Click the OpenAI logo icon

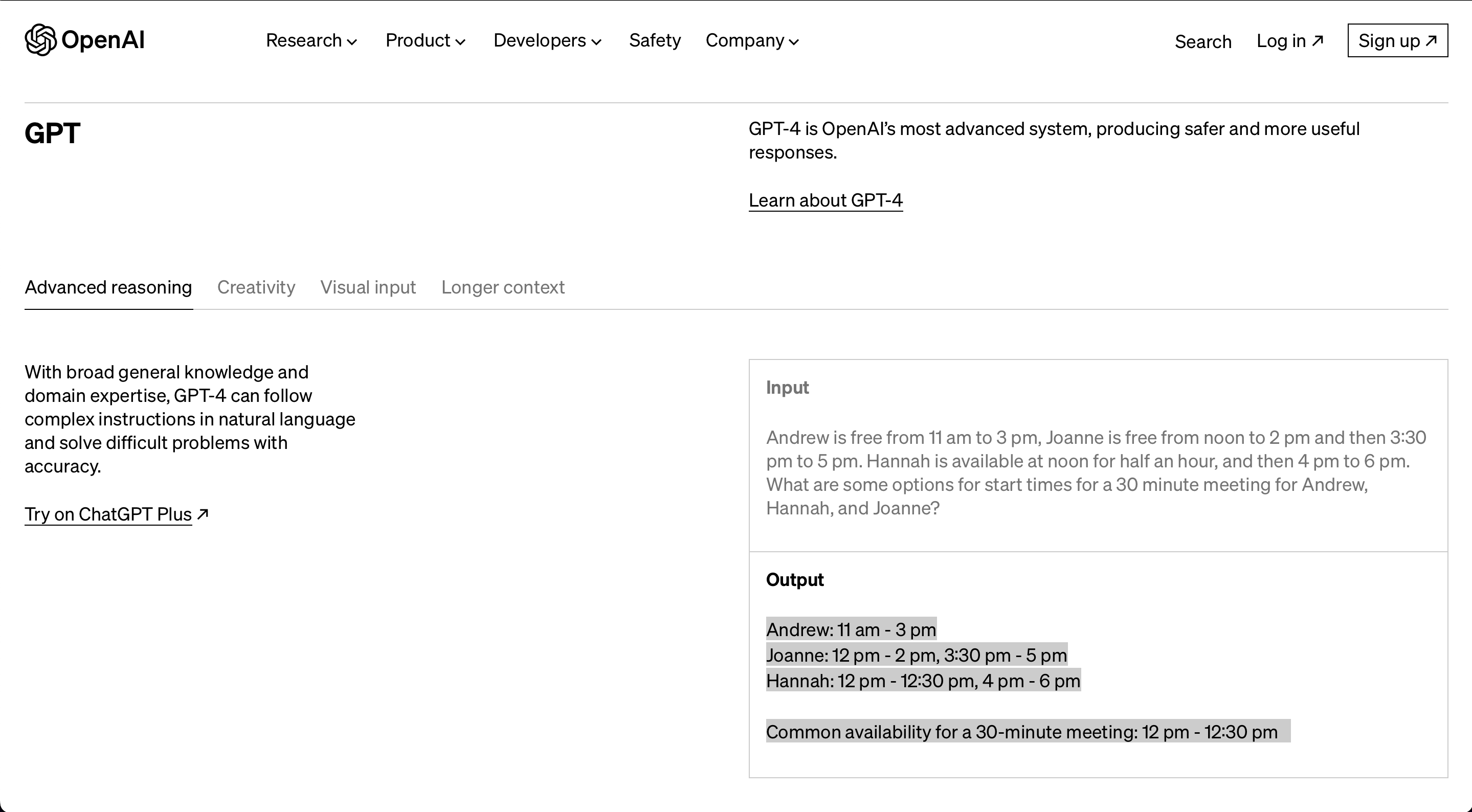click(x=40, y=40)
